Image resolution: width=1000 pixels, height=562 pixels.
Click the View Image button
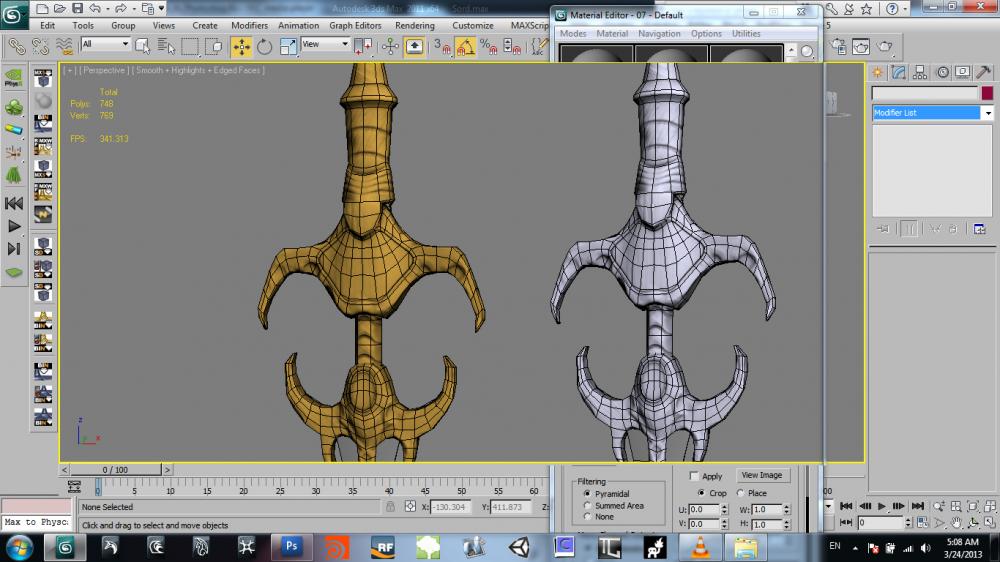(x=761, y=475)
